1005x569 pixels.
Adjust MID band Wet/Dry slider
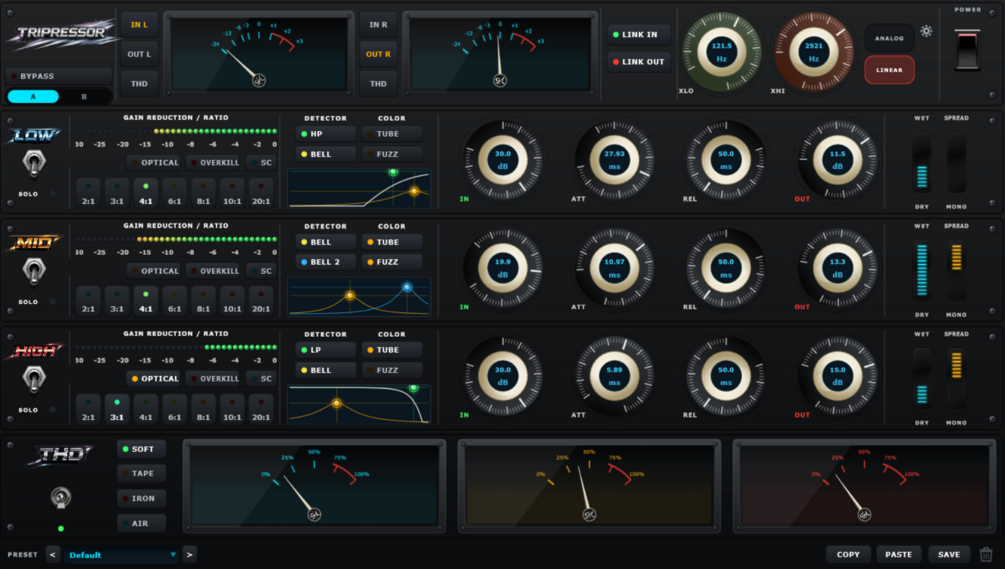(x=922, y=270)
